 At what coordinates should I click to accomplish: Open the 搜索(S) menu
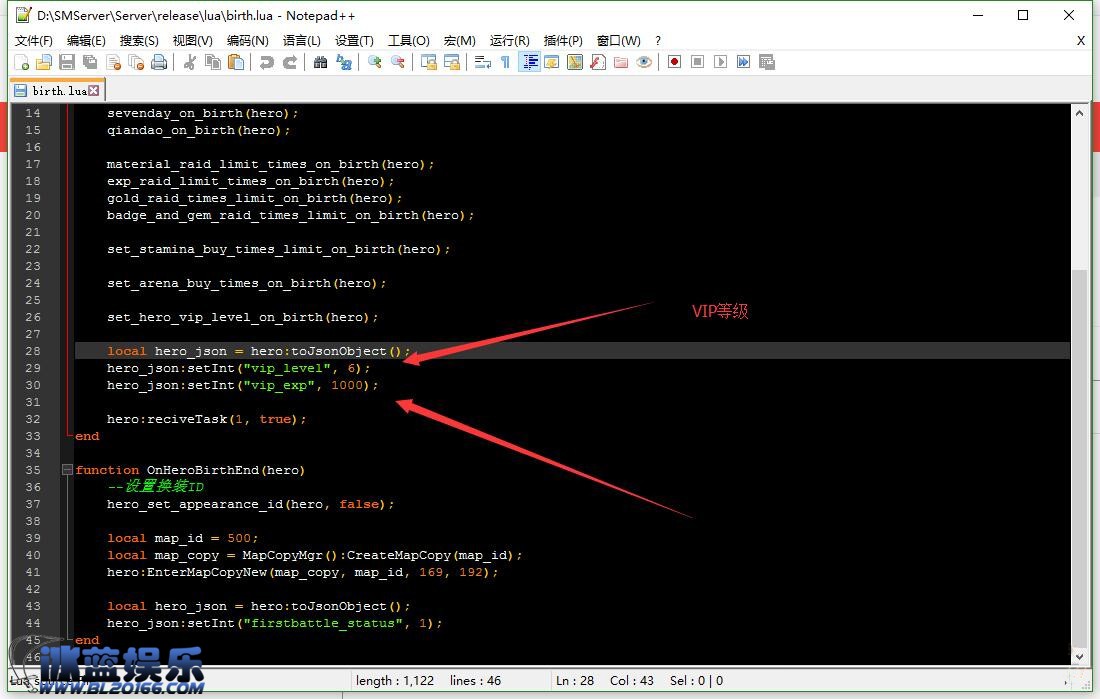[139, 41]
